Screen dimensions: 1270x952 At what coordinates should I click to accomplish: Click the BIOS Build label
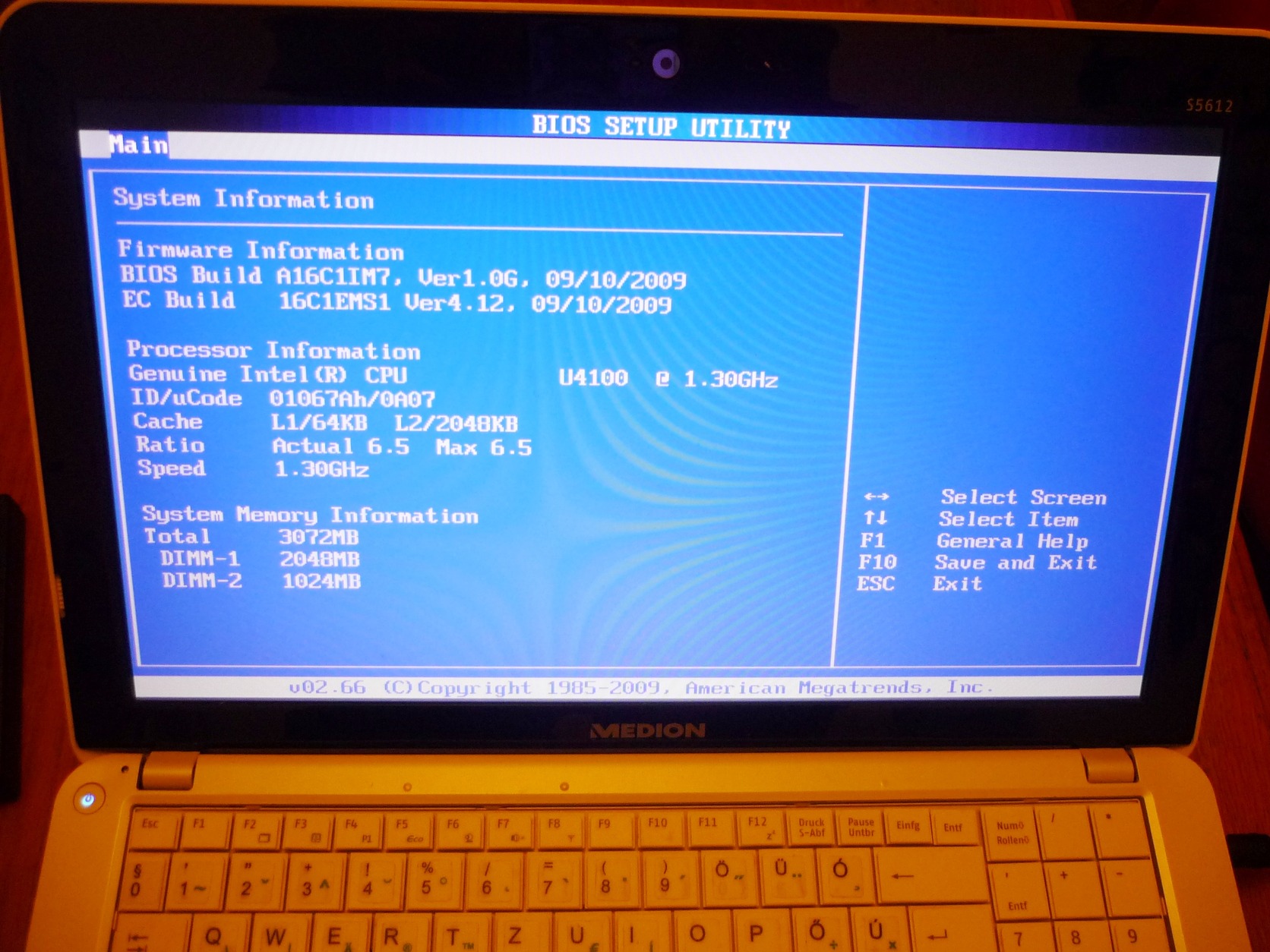point(191,274)
